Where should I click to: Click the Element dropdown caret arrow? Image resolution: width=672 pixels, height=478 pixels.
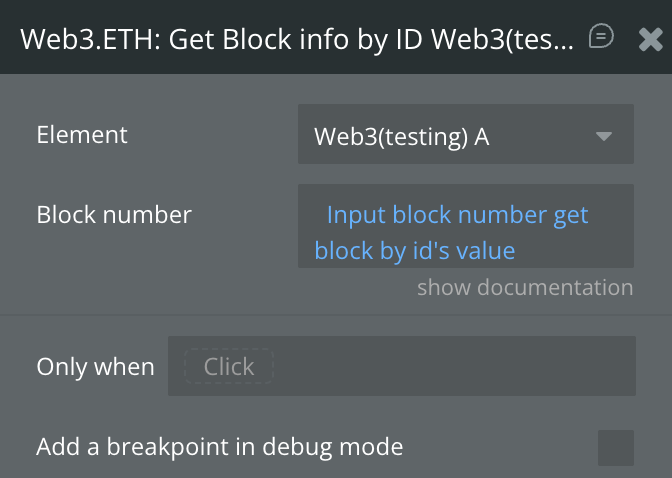pos(603,136)
